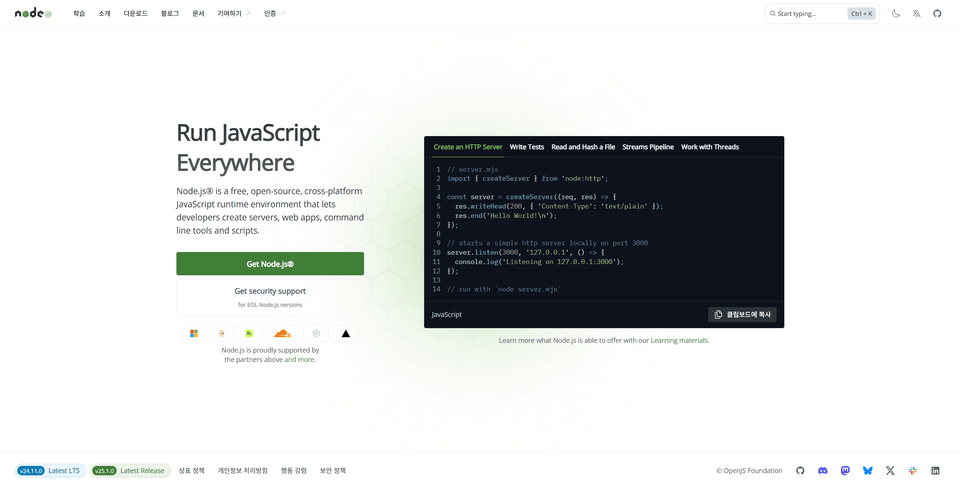Focus the 'Start typing...' search field
The image size is (960, 486).
[822, 13]
